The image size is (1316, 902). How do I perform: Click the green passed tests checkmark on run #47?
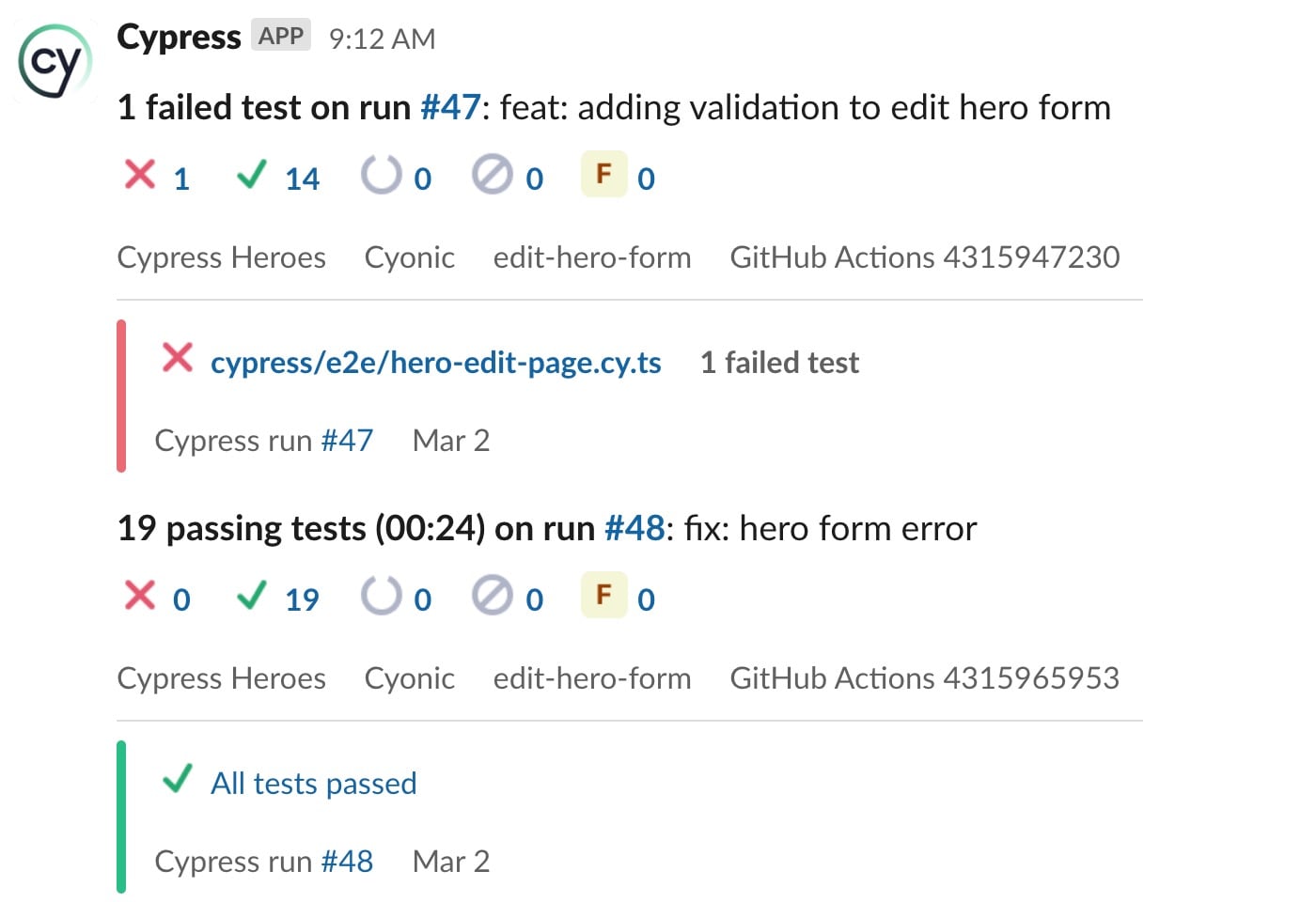click(252, 175)
